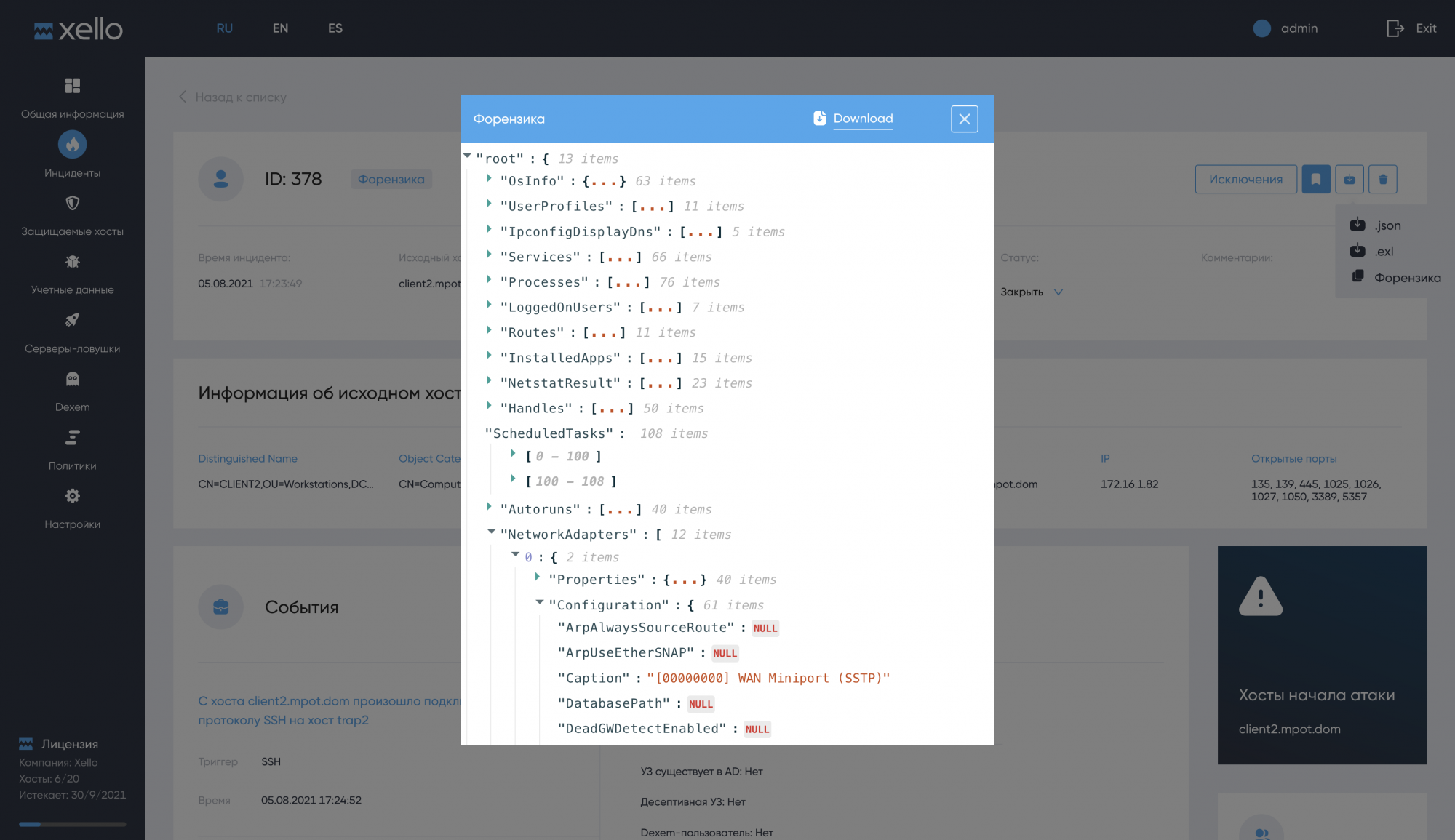Open the General information dashboard icon
The width and height of the screenshot is (1455, 840).
pyautogui.click(x=72, y=86)
